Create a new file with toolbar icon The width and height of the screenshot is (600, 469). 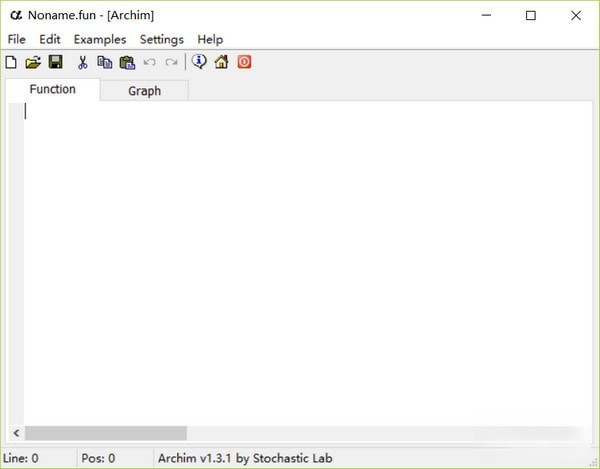coord(11,62)
